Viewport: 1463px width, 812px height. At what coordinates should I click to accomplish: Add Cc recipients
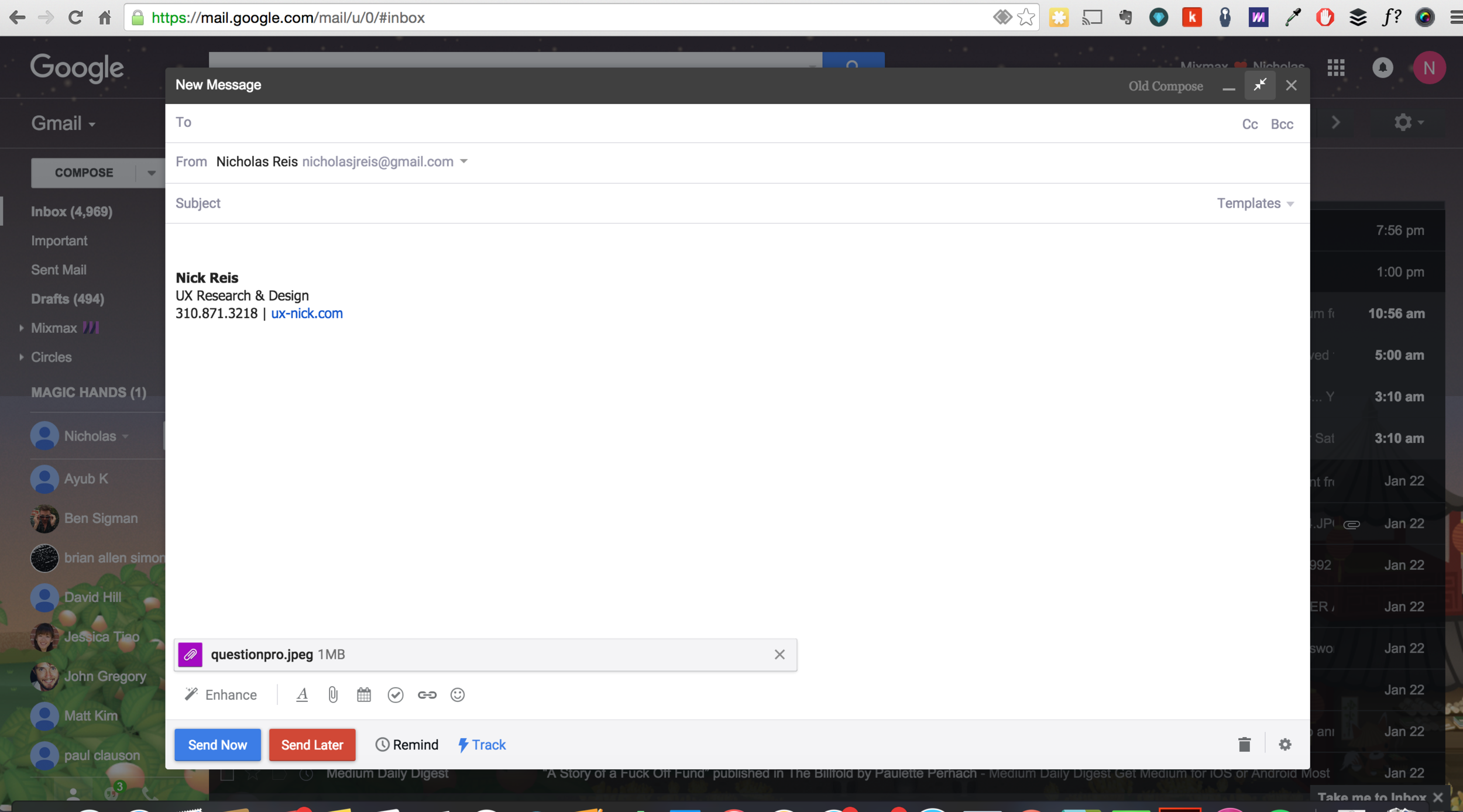1249,124
